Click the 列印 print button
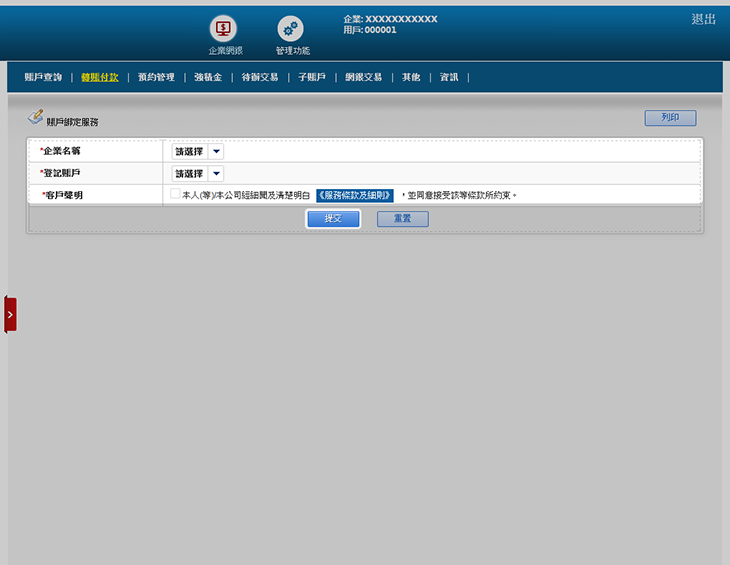This screenshot has width=730, height=565. (x=670, y=118)
